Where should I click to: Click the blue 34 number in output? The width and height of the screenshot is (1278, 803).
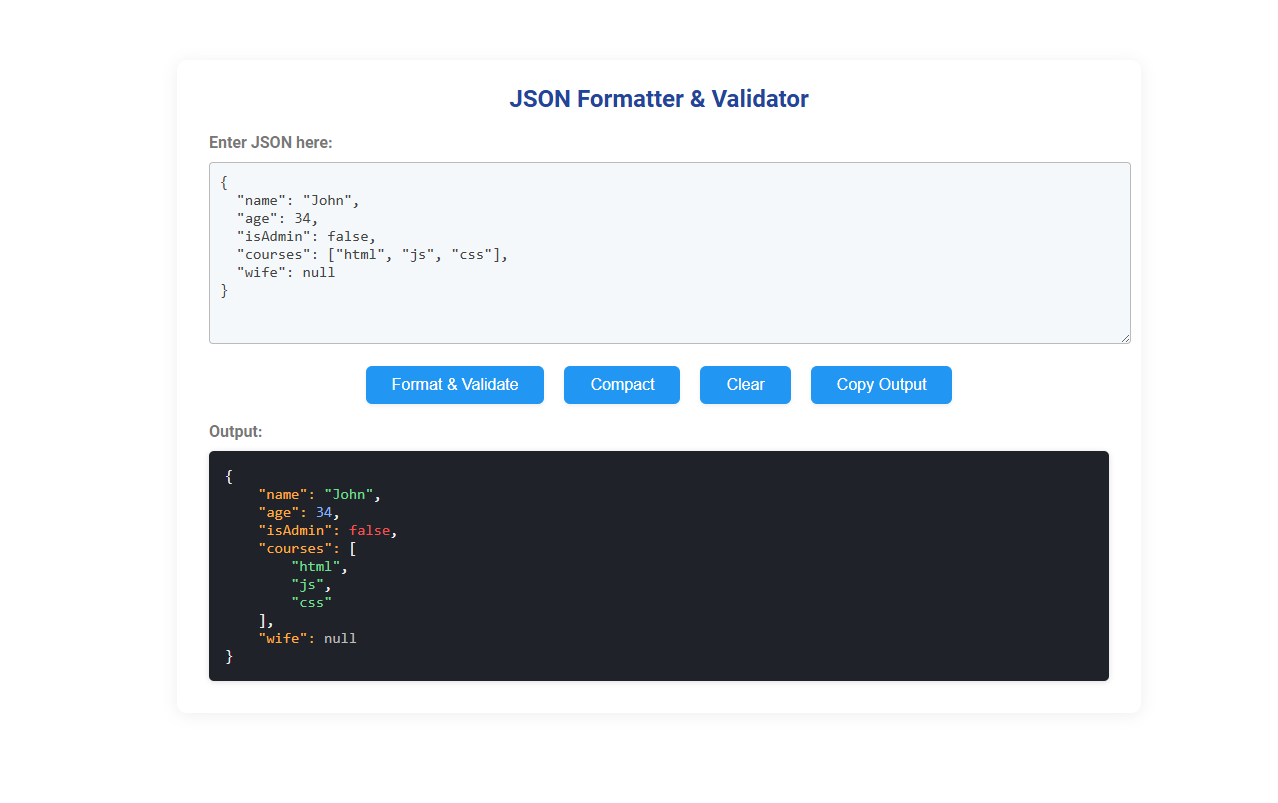pos(323,512)
